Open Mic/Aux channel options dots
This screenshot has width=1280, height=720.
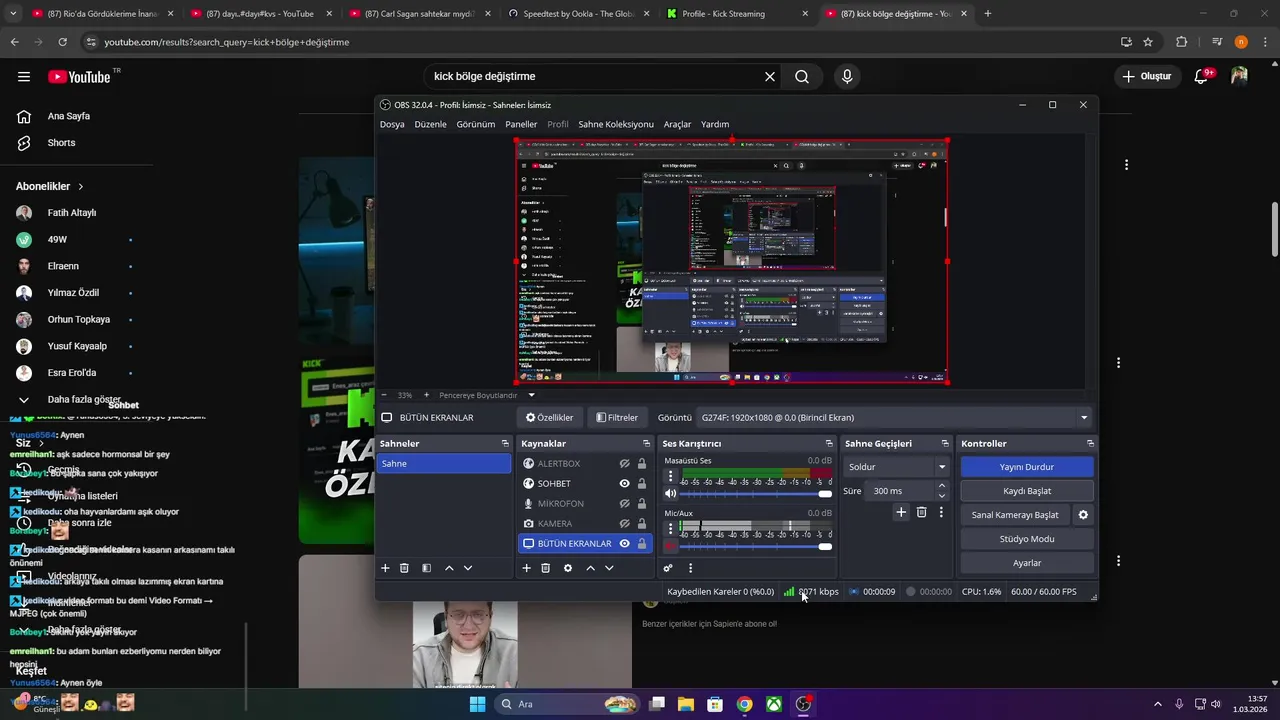671,529
